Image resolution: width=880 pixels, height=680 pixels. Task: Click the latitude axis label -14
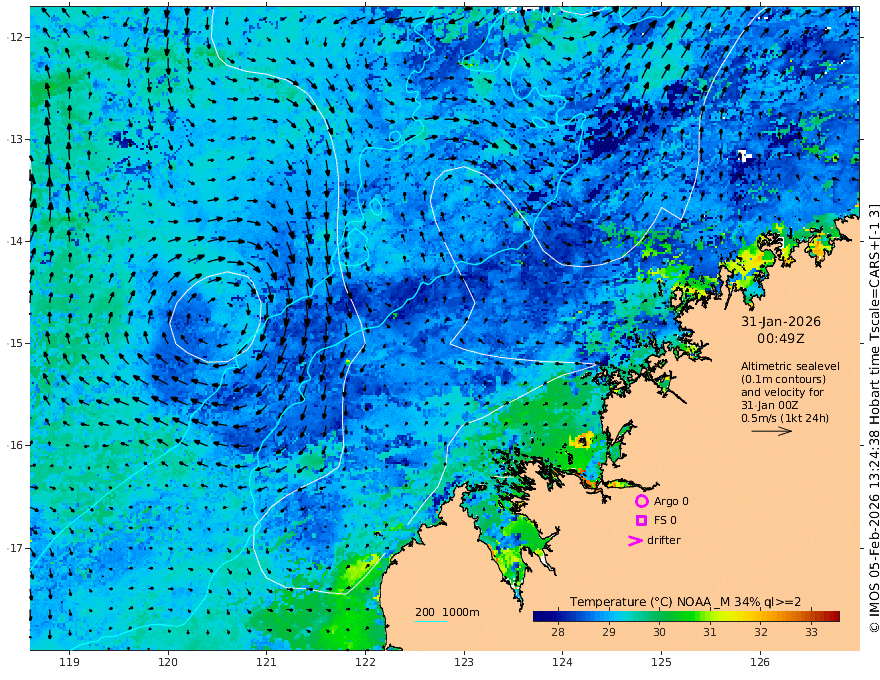point(15,241)
